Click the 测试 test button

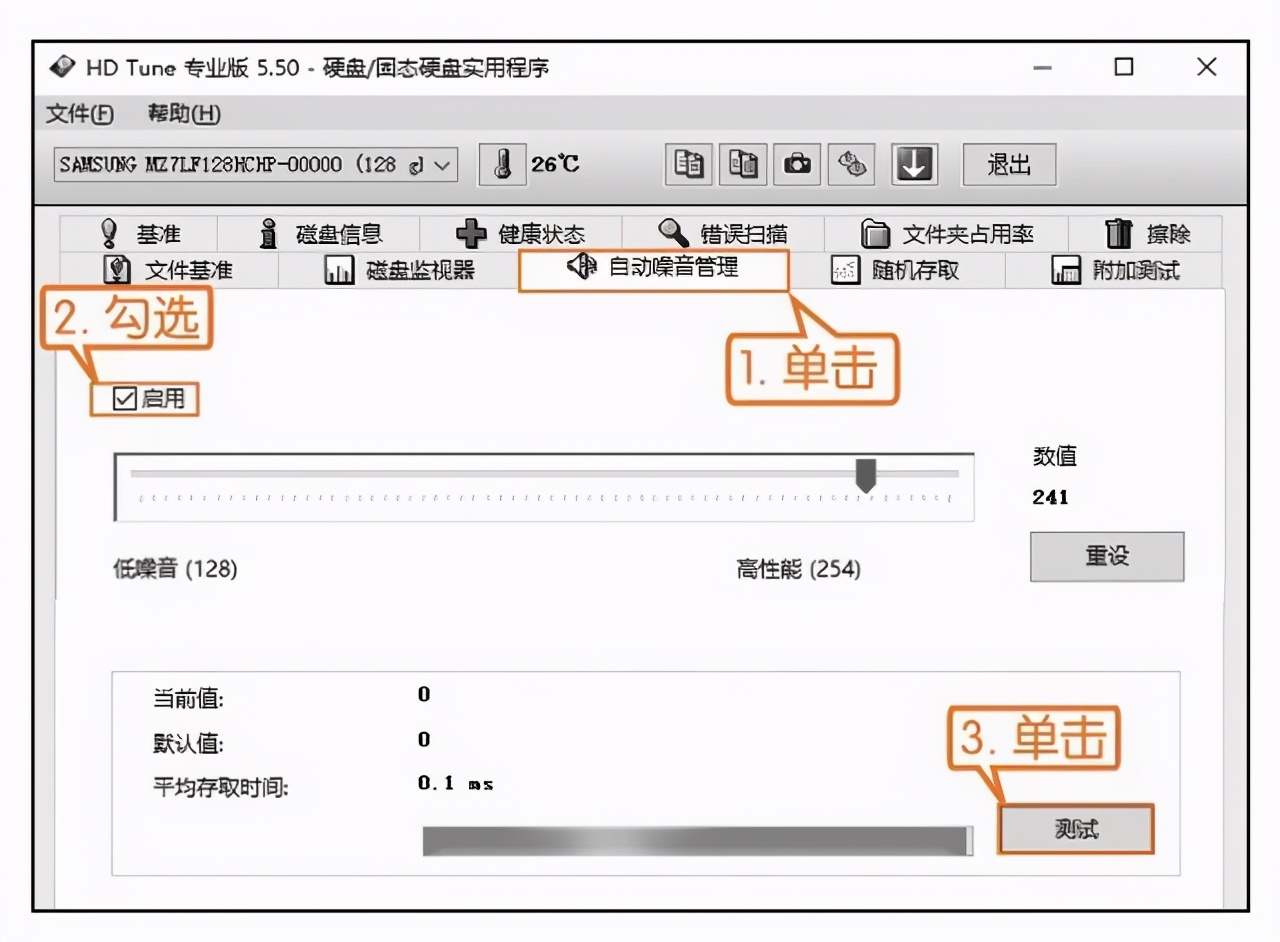1076,829
